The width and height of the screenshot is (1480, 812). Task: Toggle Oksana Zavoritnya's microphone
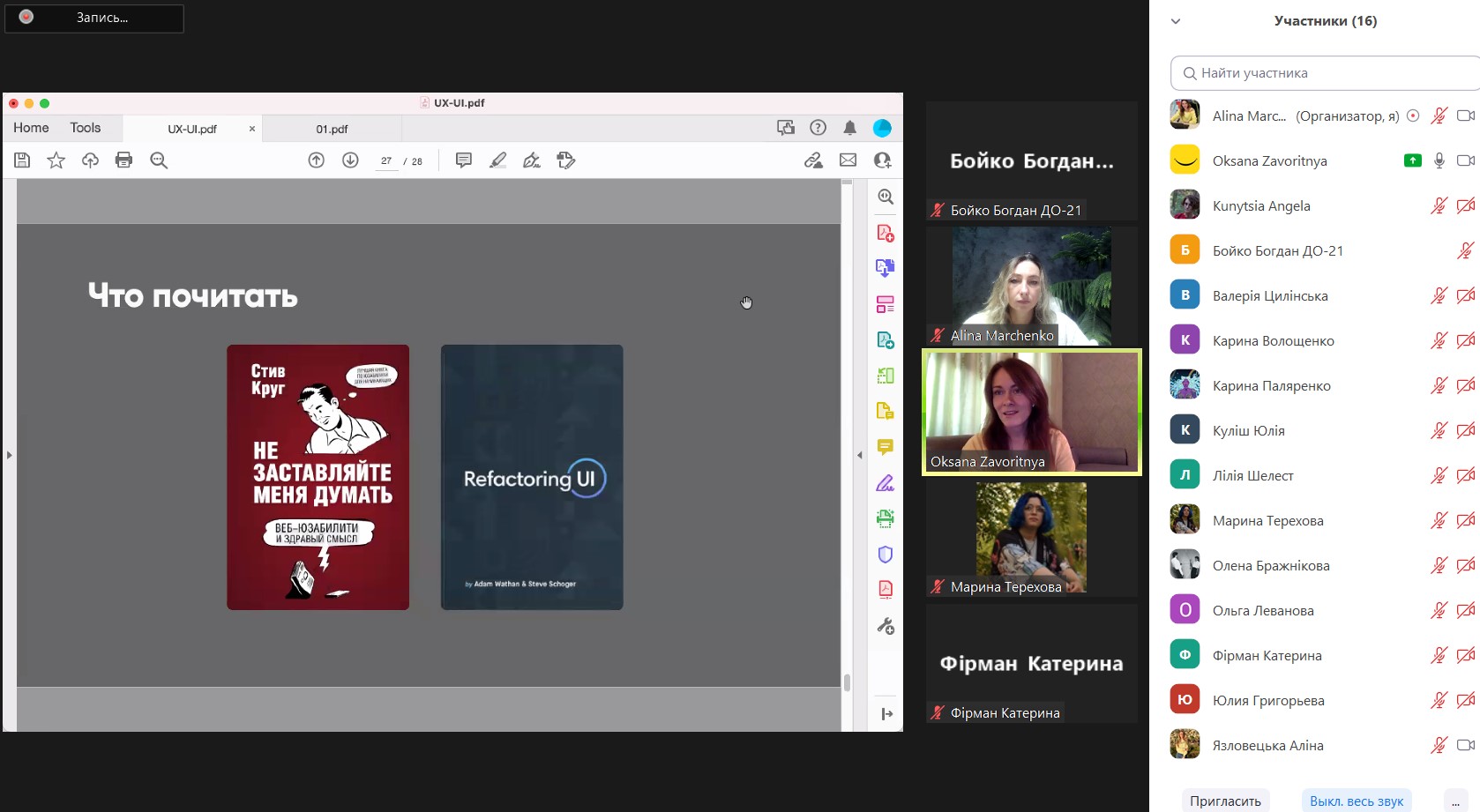point(1439,160)
